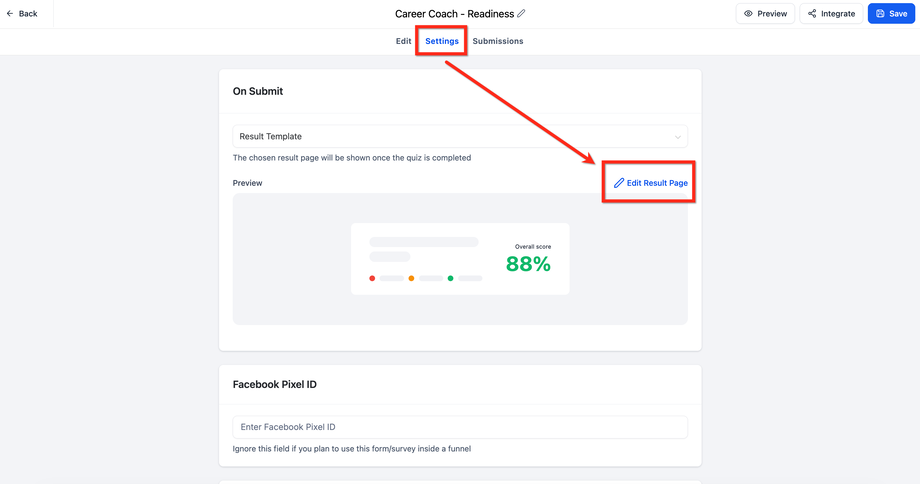Click the floppy disk icon in Save
This screenshot has width=920, height=484.
coord(880,14)
